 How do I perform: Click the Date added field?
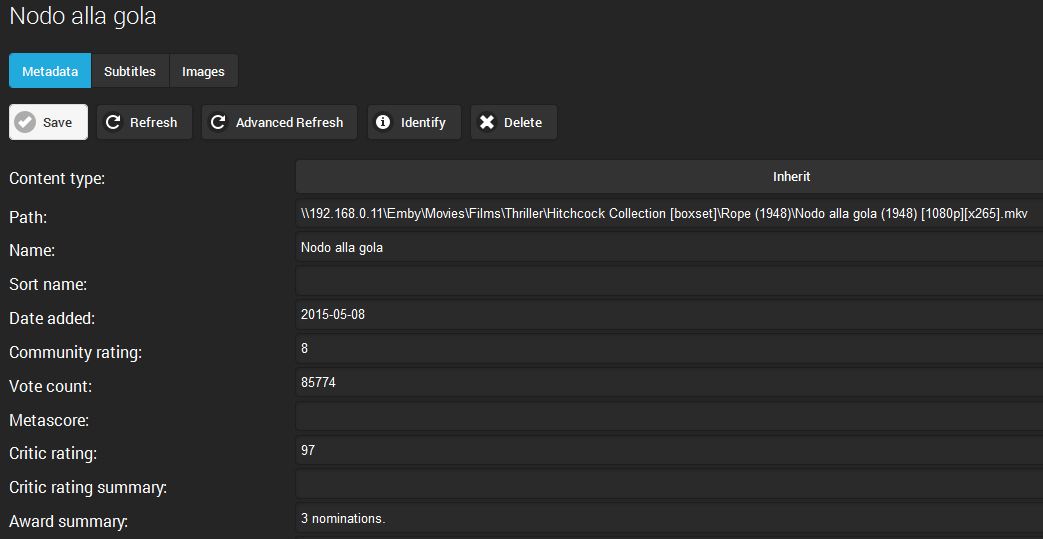669,315
